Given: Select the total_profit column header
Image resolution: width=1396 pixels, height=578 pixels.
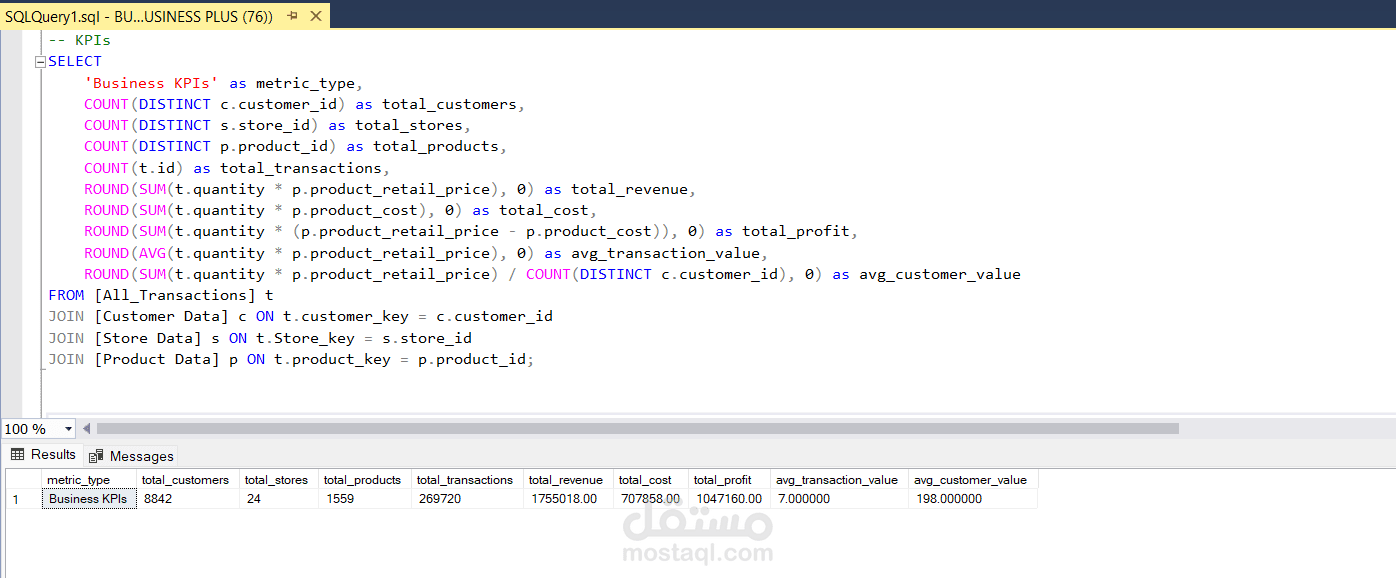Looking at the screenshot, I should tap(729, 480).
